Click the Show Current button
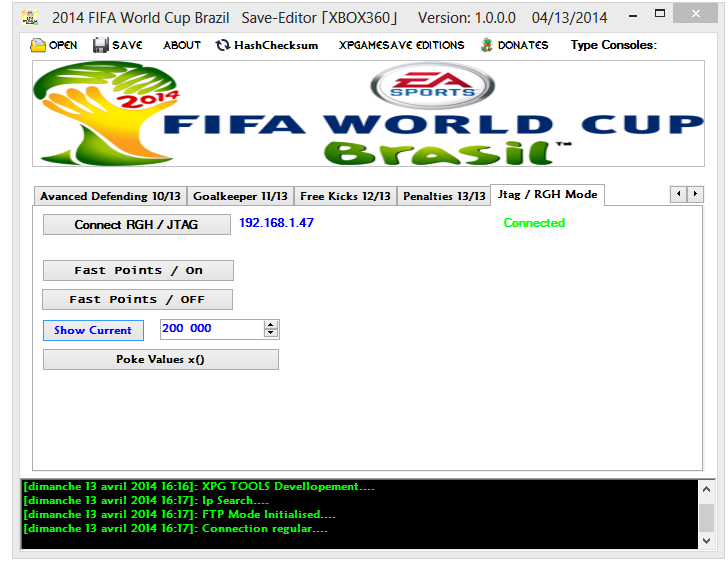Screen dimensions: 728x562 93,330
